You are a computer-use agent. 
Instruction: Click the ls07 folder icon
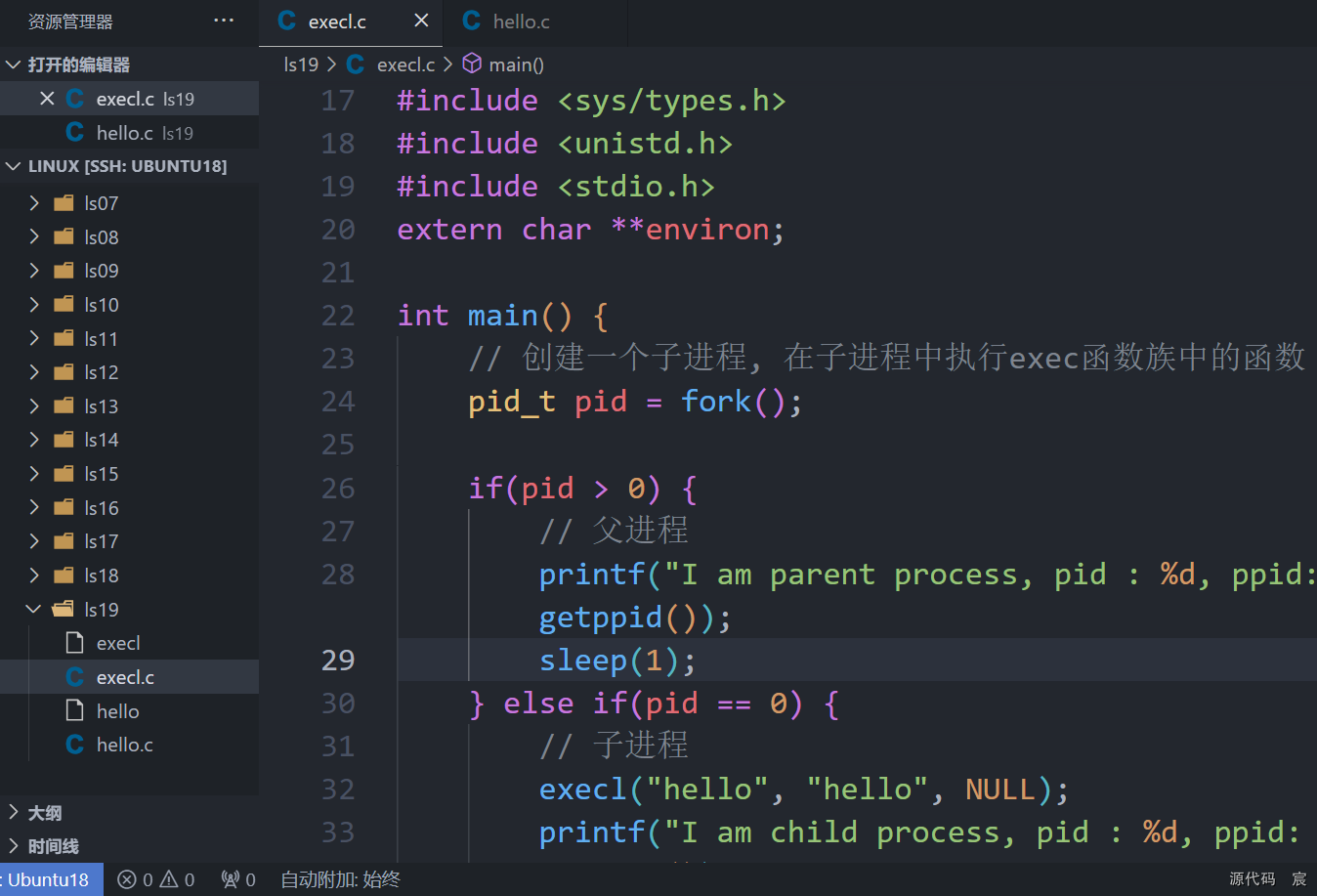pos(64,203)
